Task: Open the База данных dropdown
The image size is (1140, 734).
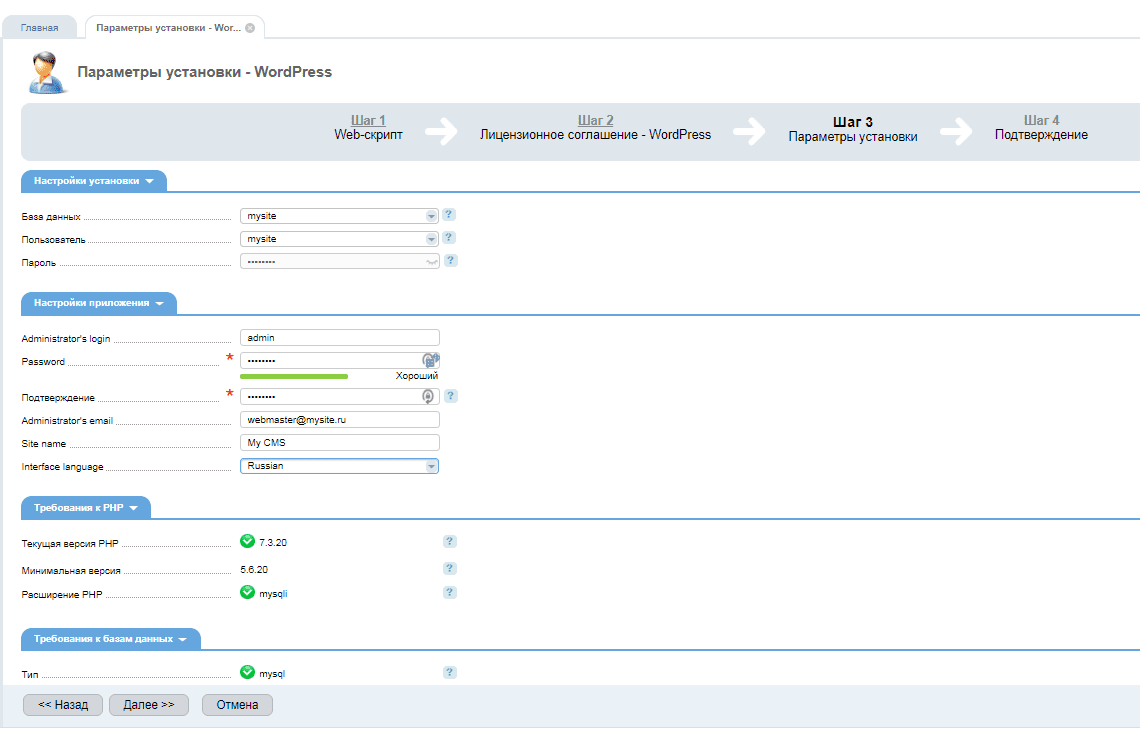Action: [431, 216]
